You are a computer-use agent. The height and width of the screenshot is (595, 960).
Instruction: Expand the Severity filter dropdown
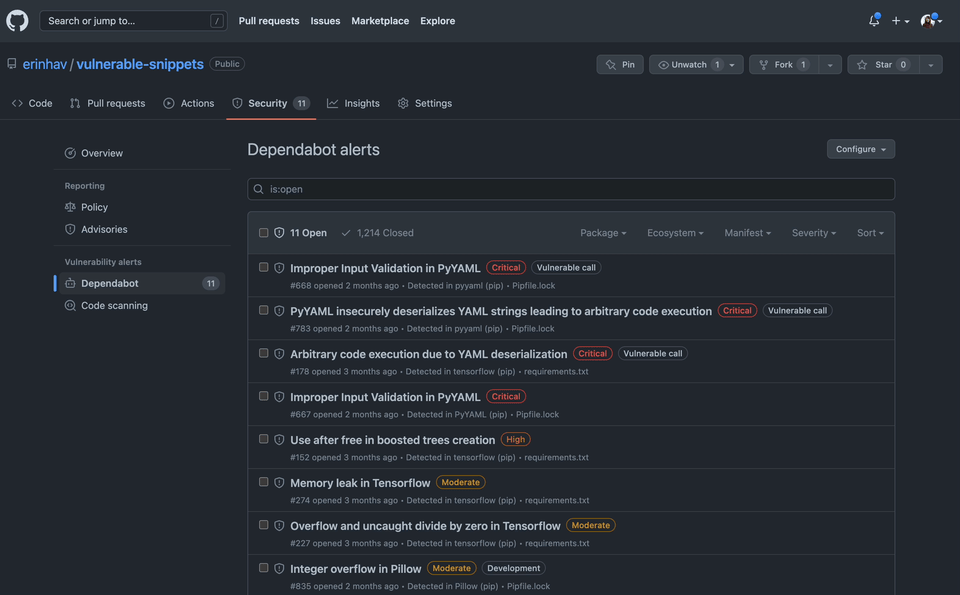pyautogui.click(x=813, y=233)
